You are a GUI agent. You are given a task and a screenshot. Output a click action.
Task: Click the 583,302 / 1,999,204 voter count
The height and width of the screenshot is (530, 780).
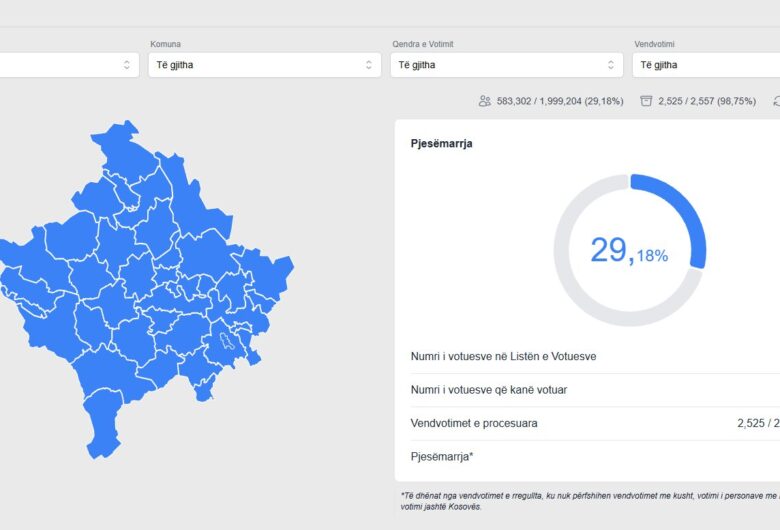click(x=559, y=101)
